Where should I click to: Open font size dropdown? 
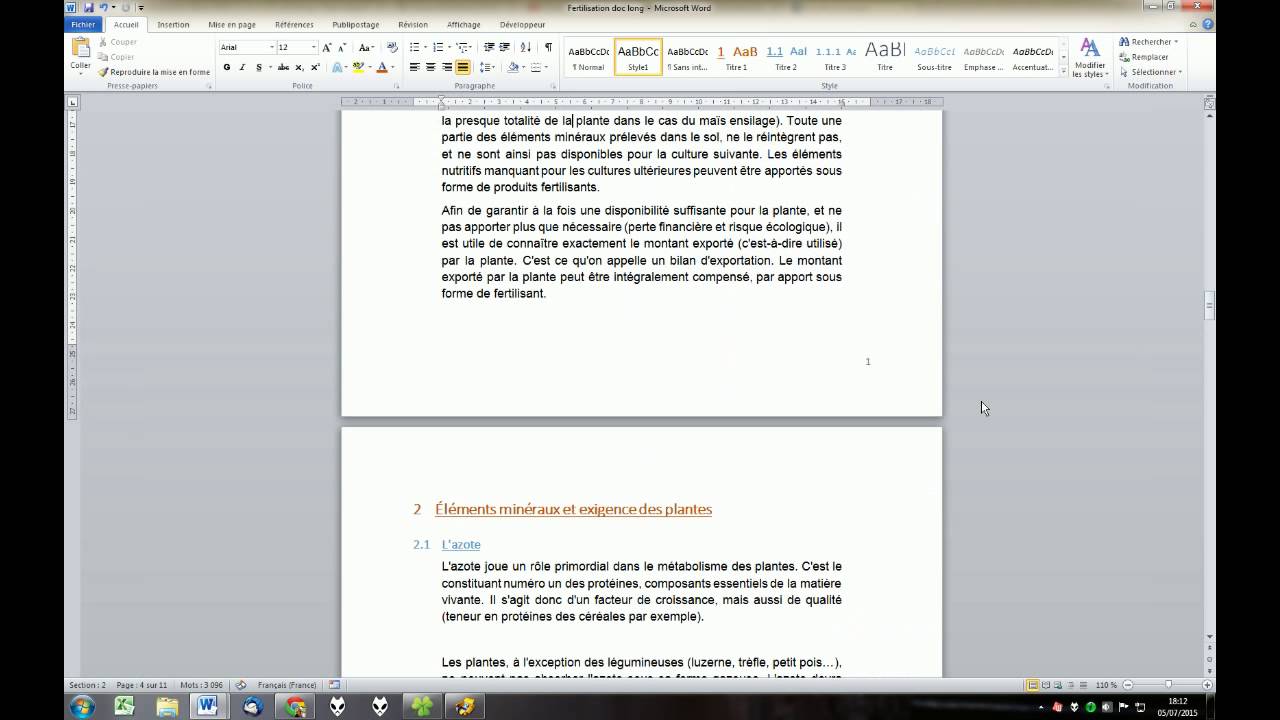tap(313, 47)
